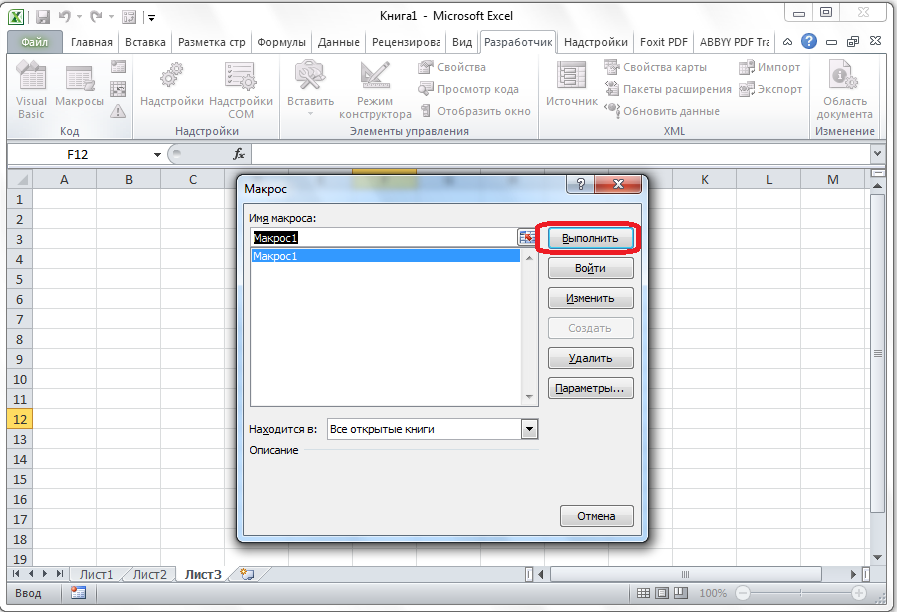897x612 pixels.
Task: Open the Name Box dropdown arrow
Action: [157, 154]
